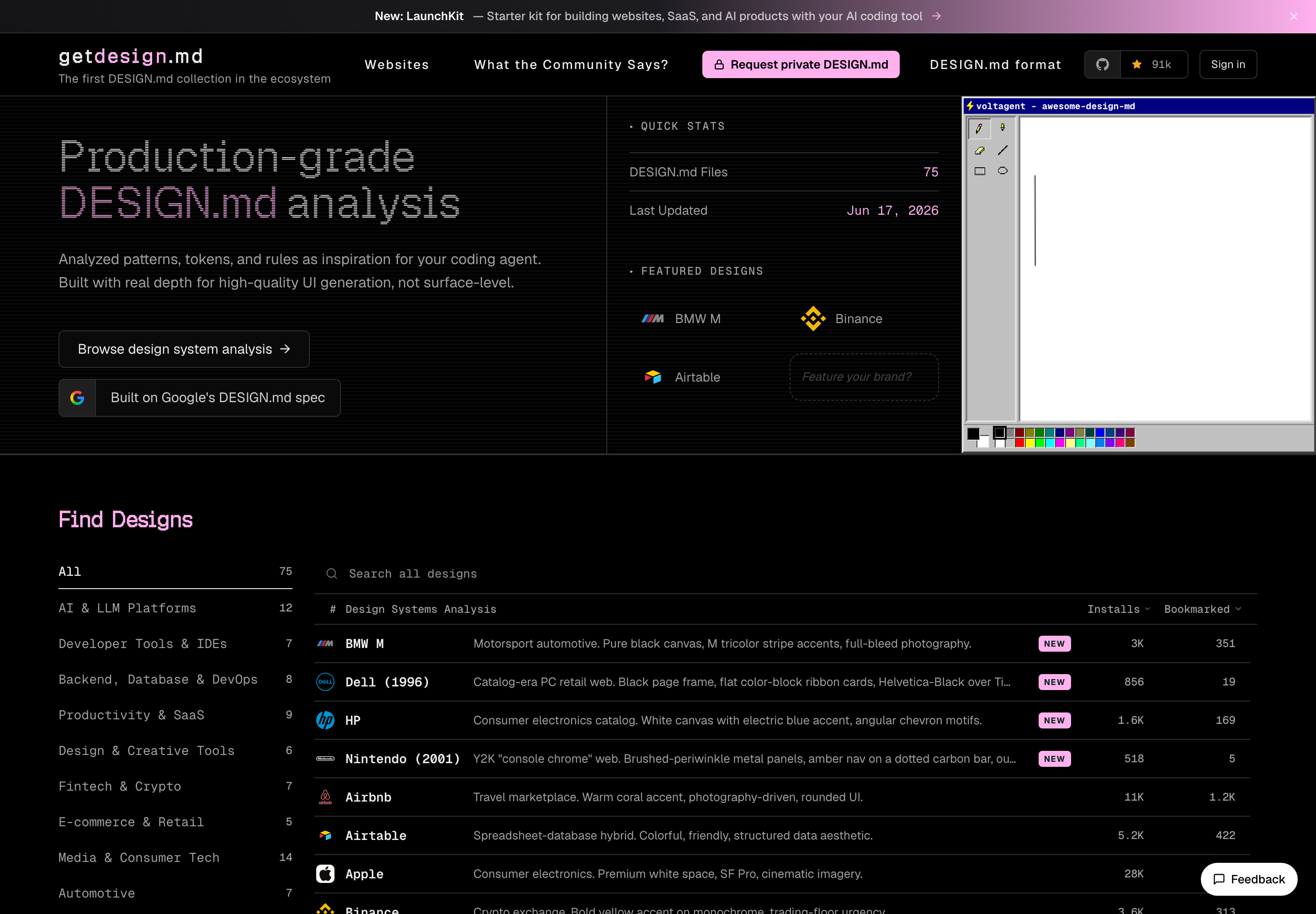
Task: Pick the cyan color swatch
Action: pyautogui.click(x=1050, y=443)
